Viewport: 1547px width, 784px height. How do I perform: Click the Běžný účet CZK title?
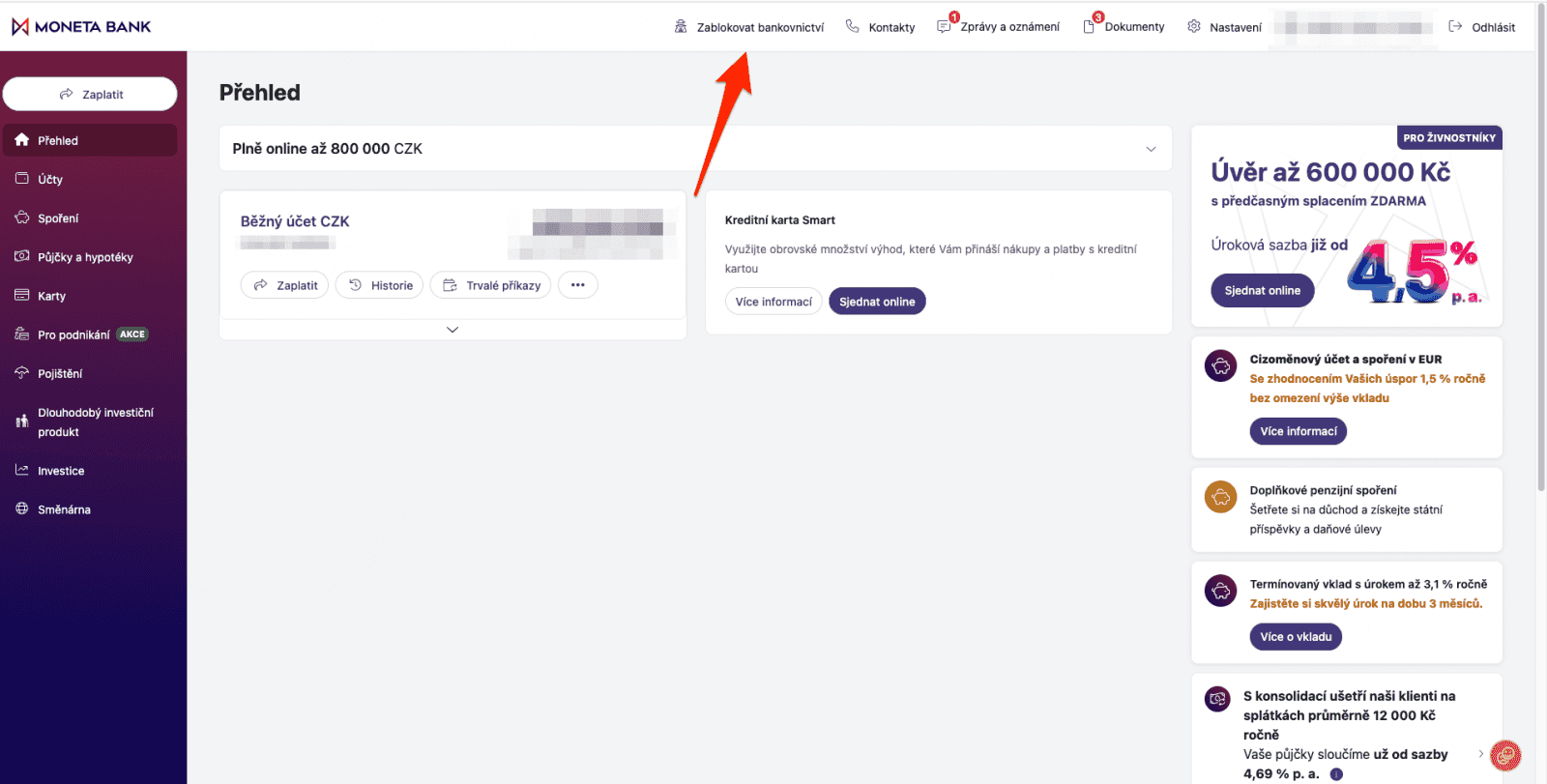(x=295, y=221)
